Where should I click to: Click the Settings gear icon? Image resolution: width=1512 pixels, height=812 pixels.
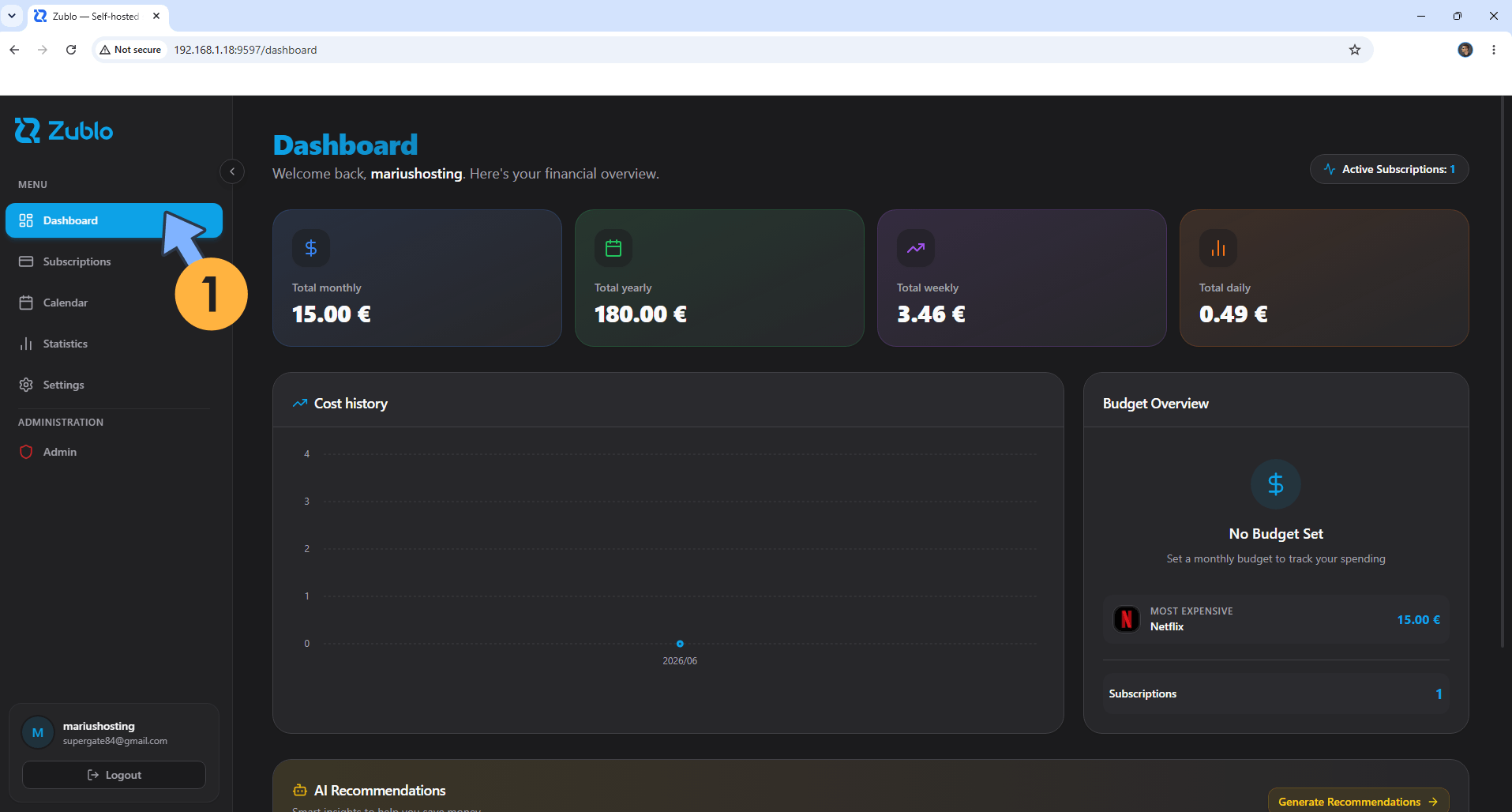tap(26, 385)
